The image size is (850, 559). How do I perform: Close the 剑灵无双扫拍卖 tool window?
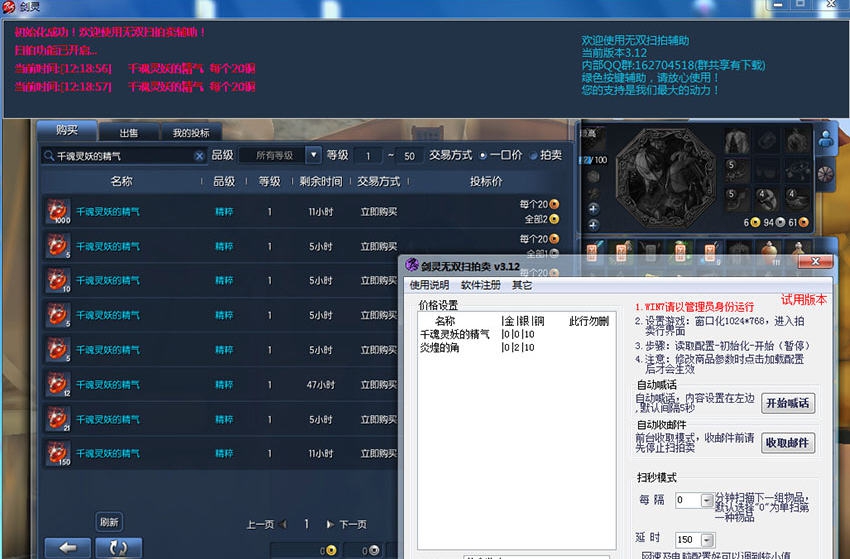pos(815,262)
